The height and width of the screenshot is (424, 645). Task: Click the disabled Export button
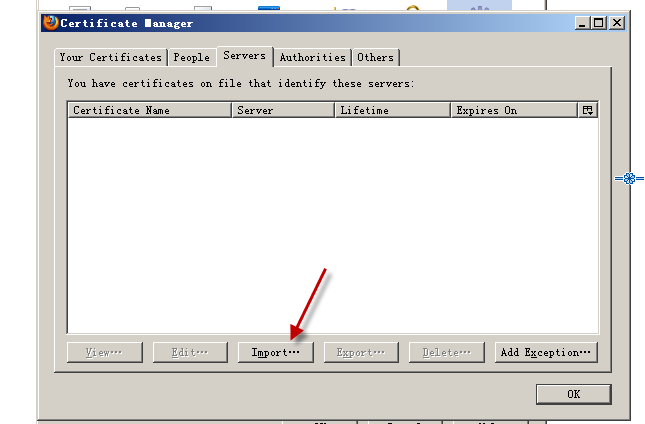[x=361, y=352]
